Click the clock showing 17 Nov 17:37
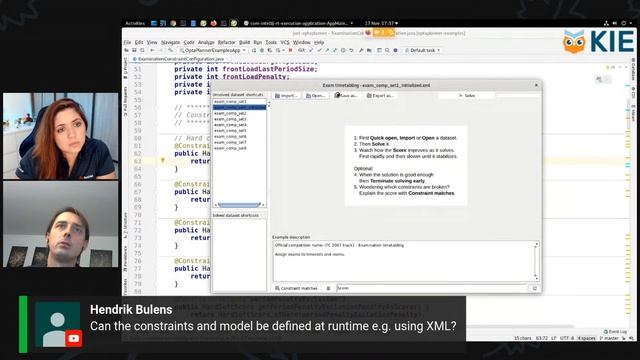 (x=381, y=23)
